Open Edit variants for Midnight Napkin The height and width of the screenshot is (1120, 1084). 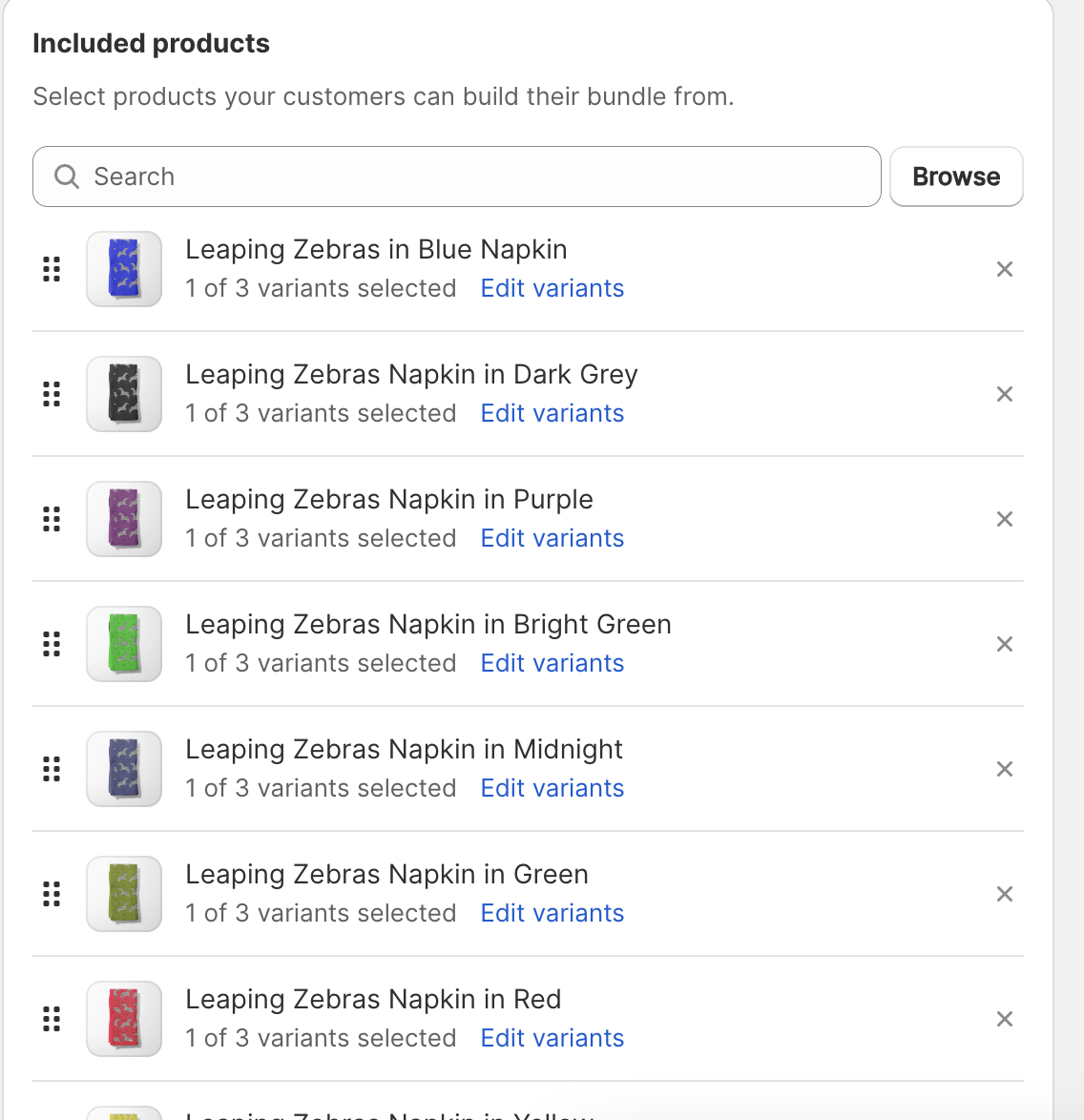(x=552, y=788)
